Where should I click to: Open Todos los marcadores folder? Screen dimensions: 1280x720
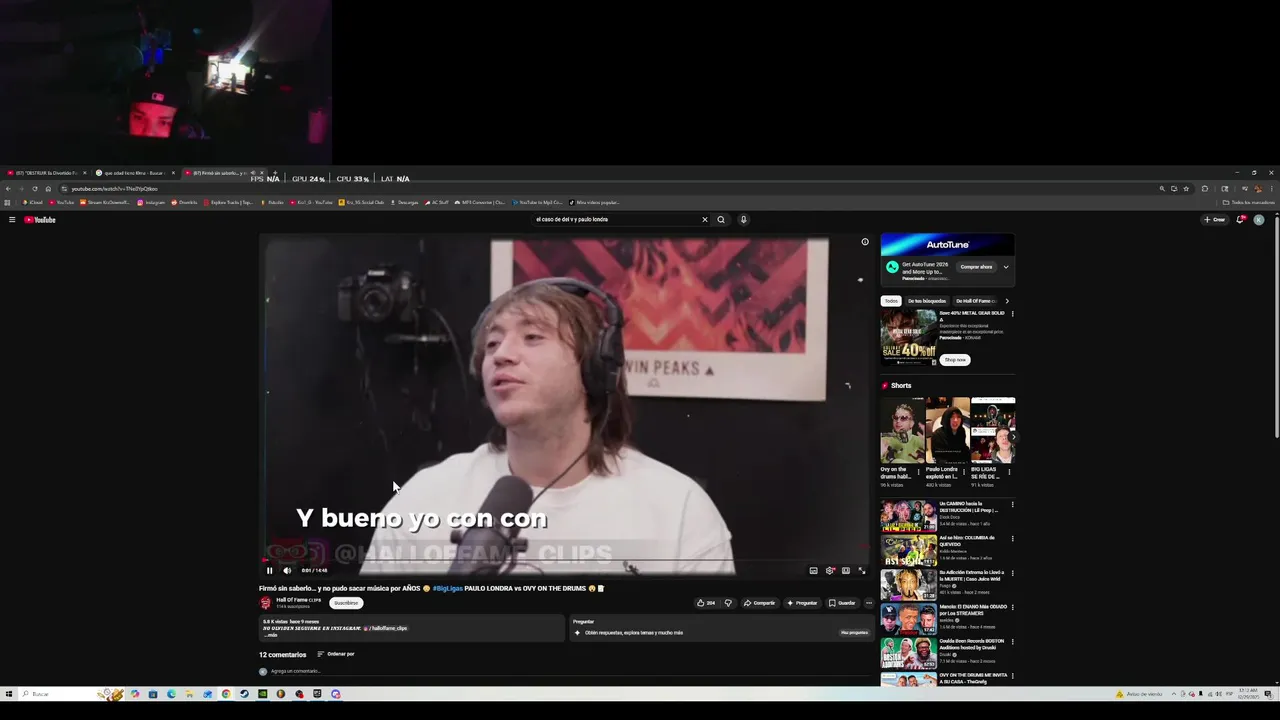click(1249, 203)
